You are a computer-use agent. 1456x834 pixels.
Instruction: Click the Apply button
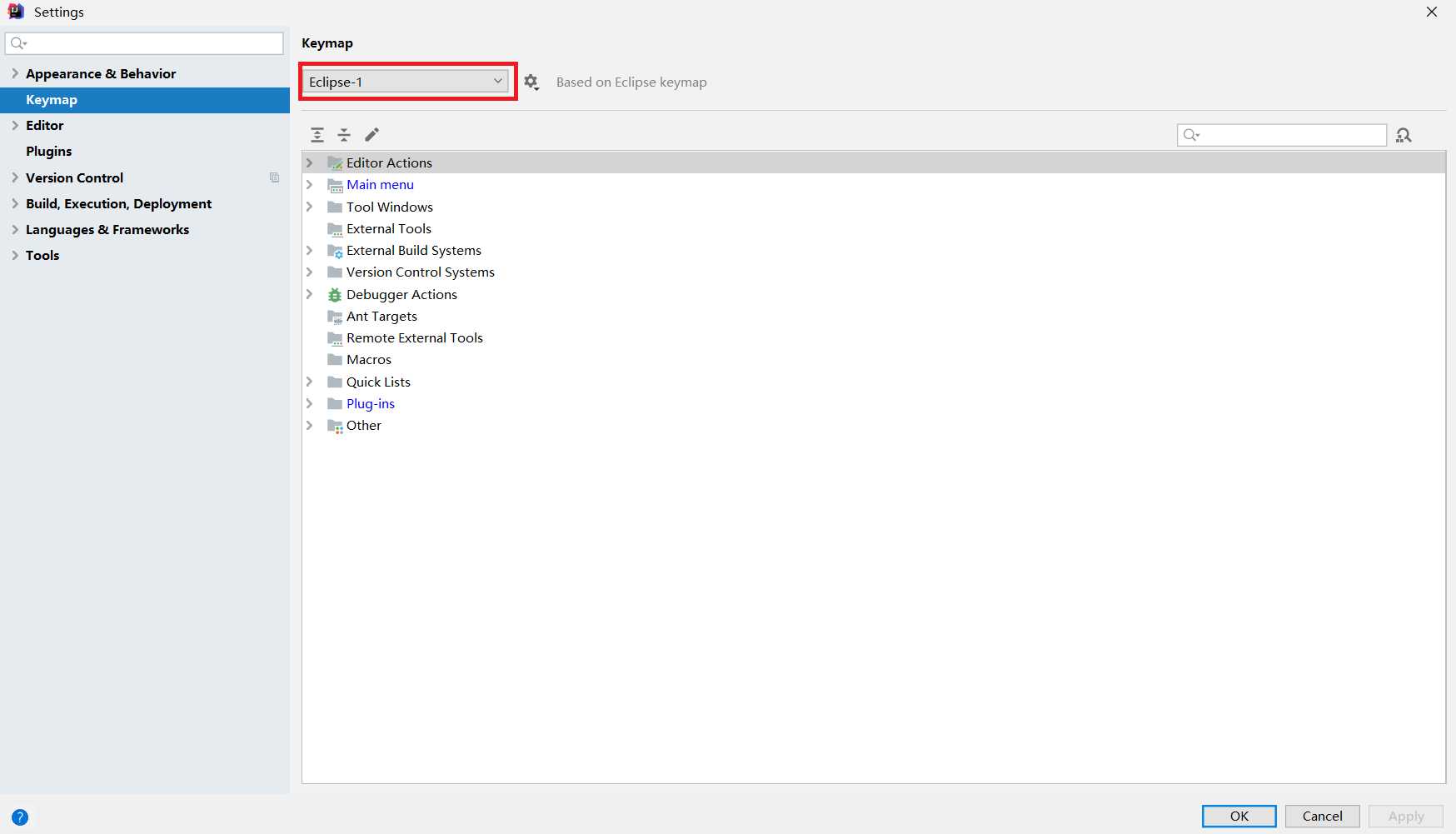(x=1406, y=817)
